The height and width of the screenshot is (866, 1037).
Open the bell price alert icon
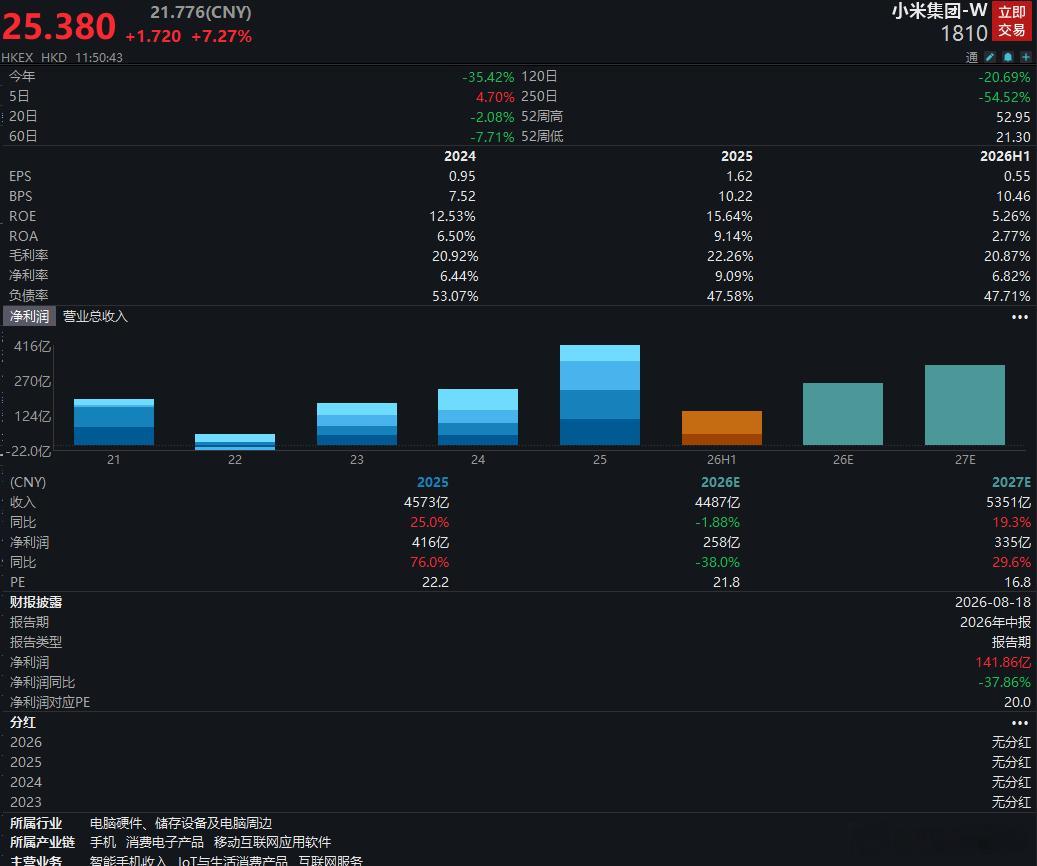[x=1008, y=58]
